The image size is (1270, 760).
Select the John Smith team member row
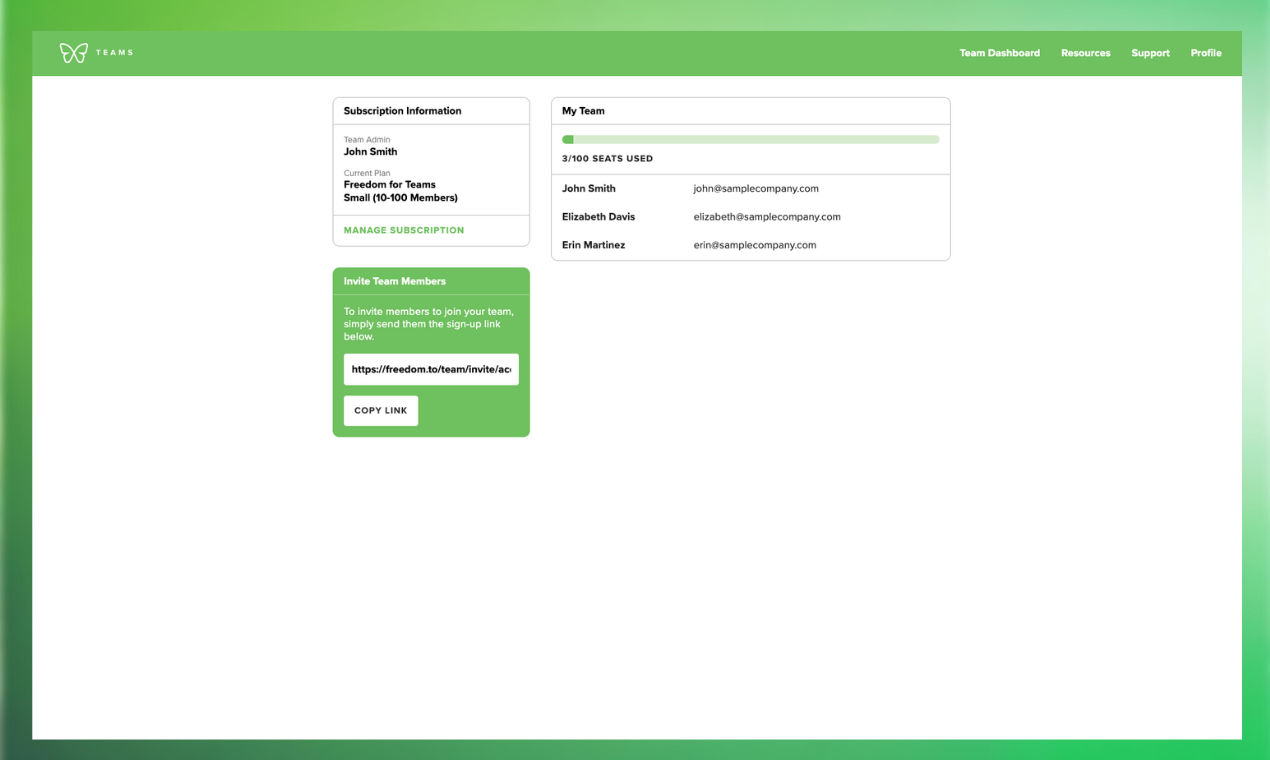pyautogui.click(x=750, y=188)
